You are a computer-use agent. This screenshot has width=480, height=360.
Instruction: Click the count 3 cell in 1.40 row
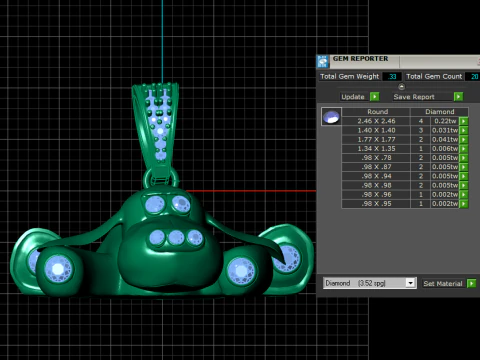(x=421, y=130)
